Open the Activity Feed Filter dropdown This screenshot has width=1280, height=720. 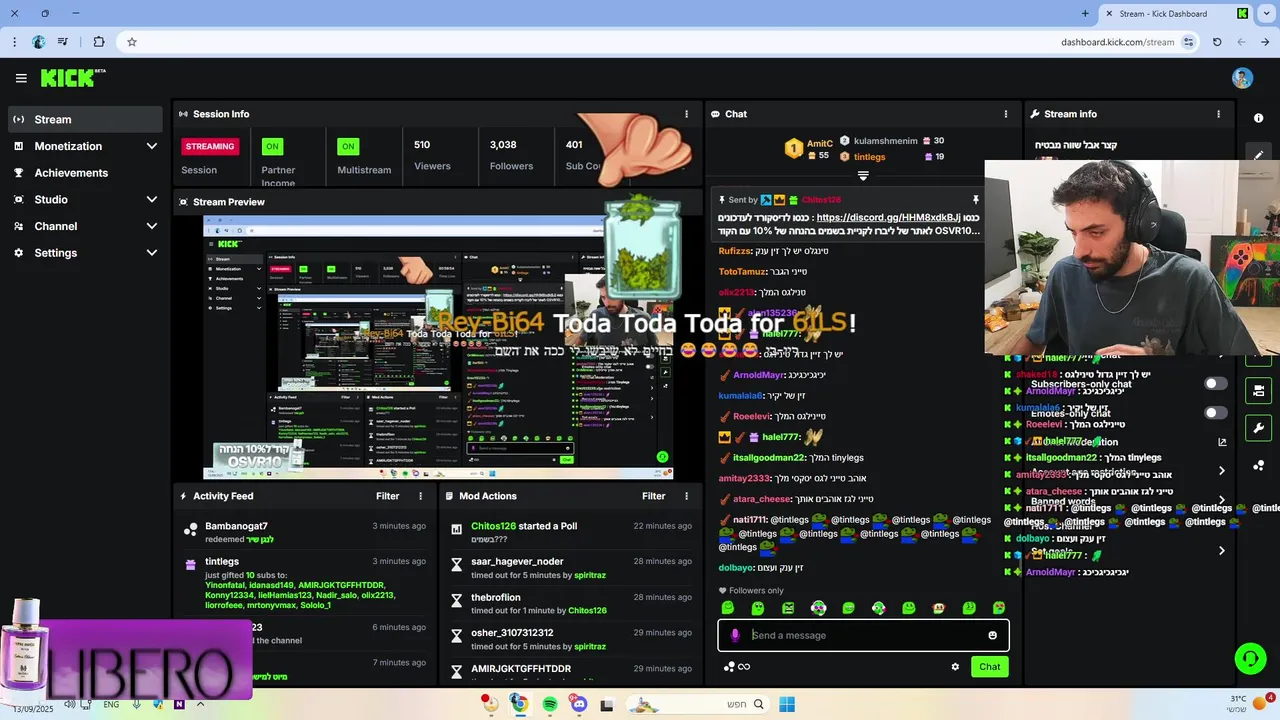[388, 496]
